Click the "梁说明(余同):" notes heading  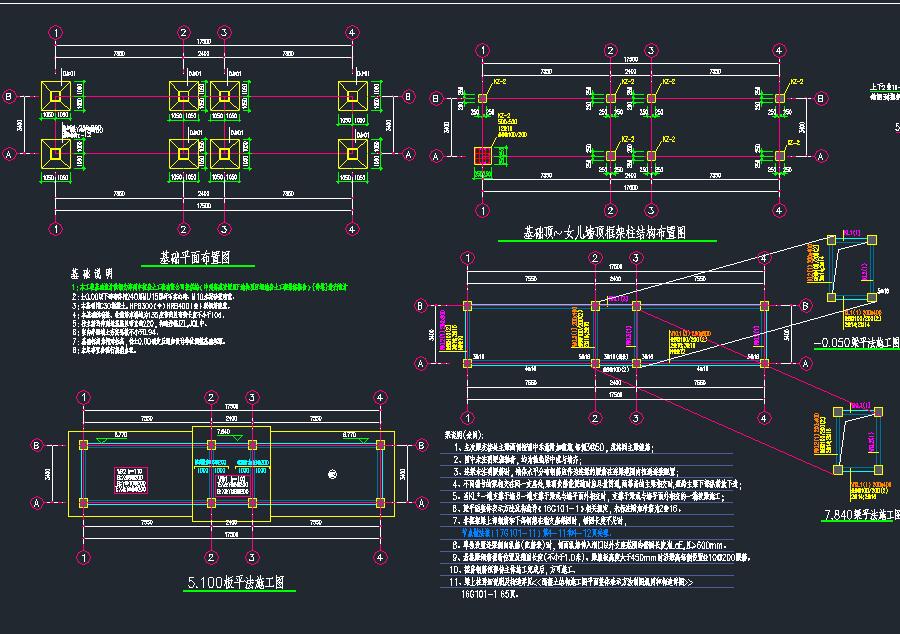[464, 435]
